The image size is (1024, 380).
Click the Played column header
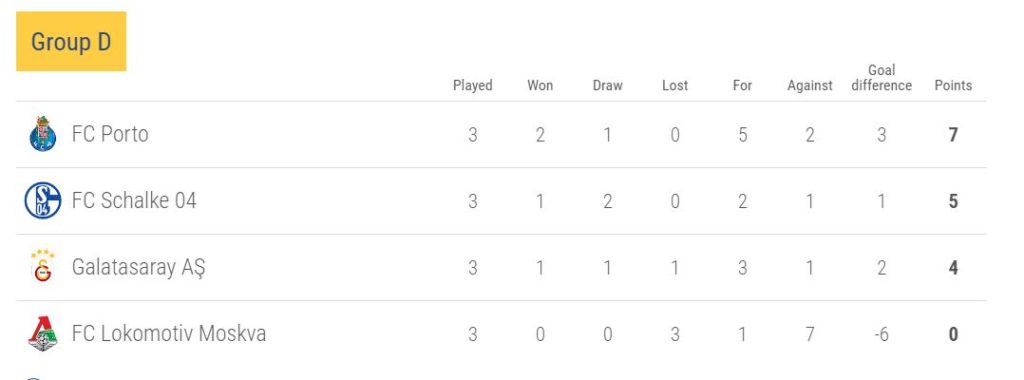point(472,86)
